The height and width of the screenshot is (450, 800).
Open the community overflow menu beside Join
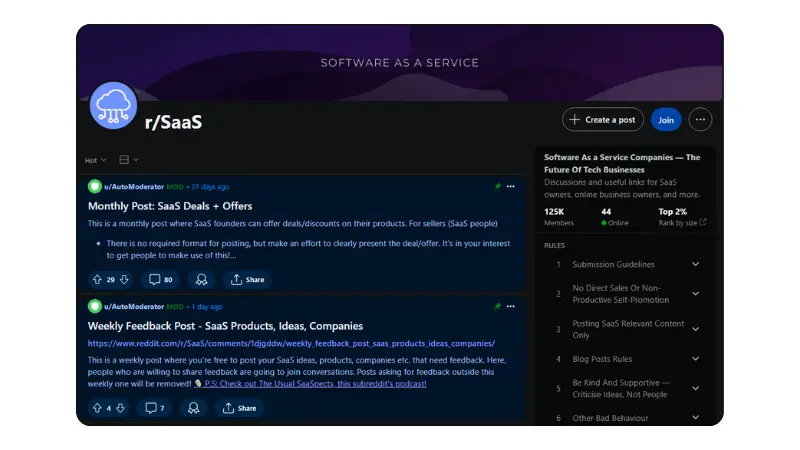pos(700,120)
